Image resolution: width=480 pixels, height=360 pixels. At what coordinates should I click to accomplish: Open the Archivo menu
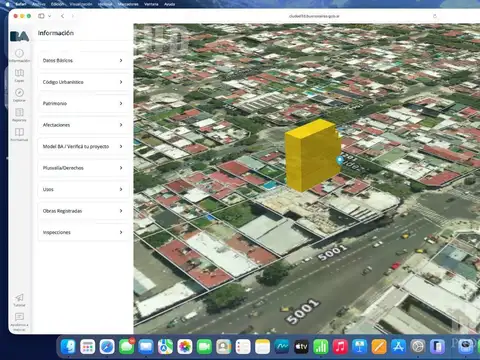[39, 4]
